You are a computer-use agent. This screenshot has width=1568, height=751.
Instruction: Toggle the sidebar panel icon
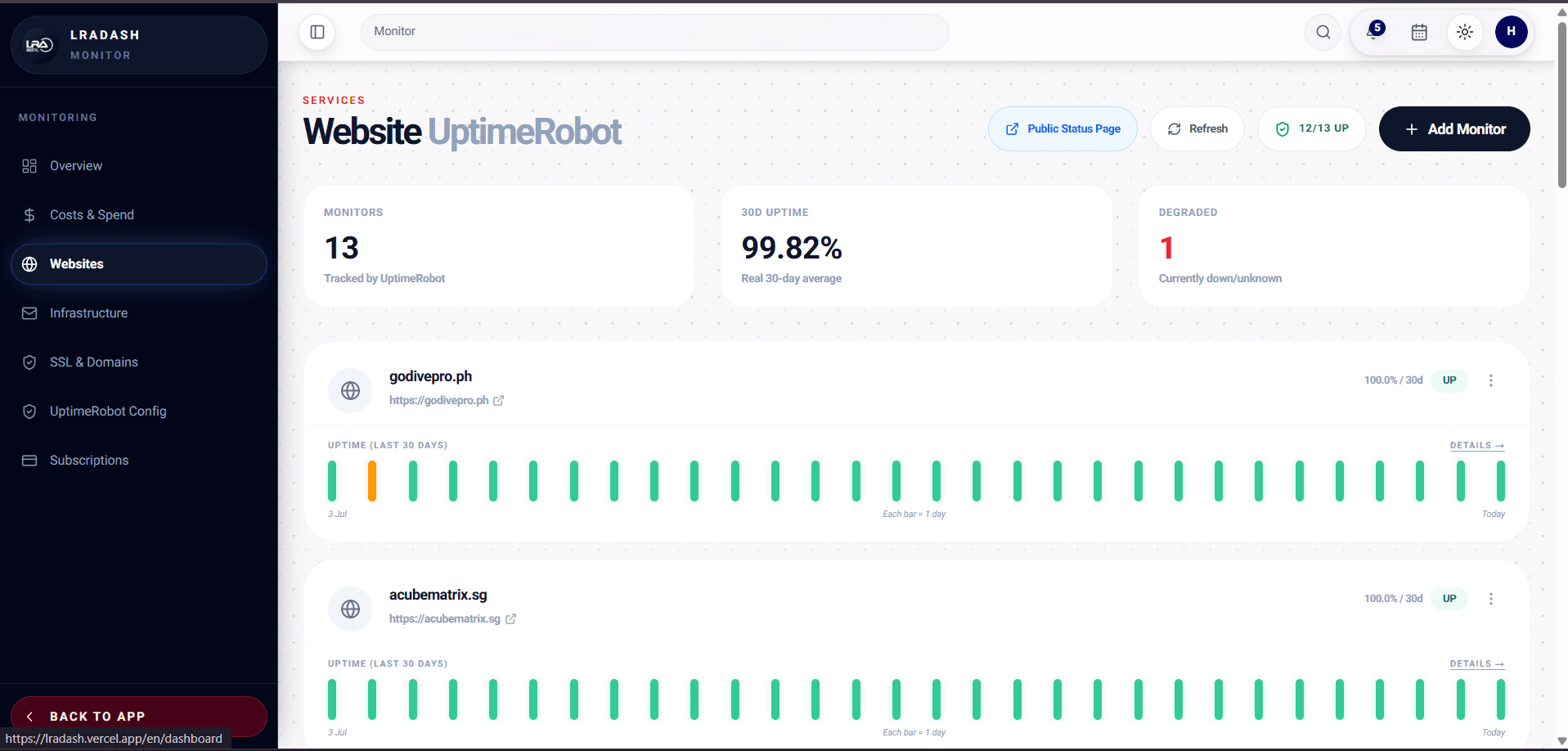317,32
